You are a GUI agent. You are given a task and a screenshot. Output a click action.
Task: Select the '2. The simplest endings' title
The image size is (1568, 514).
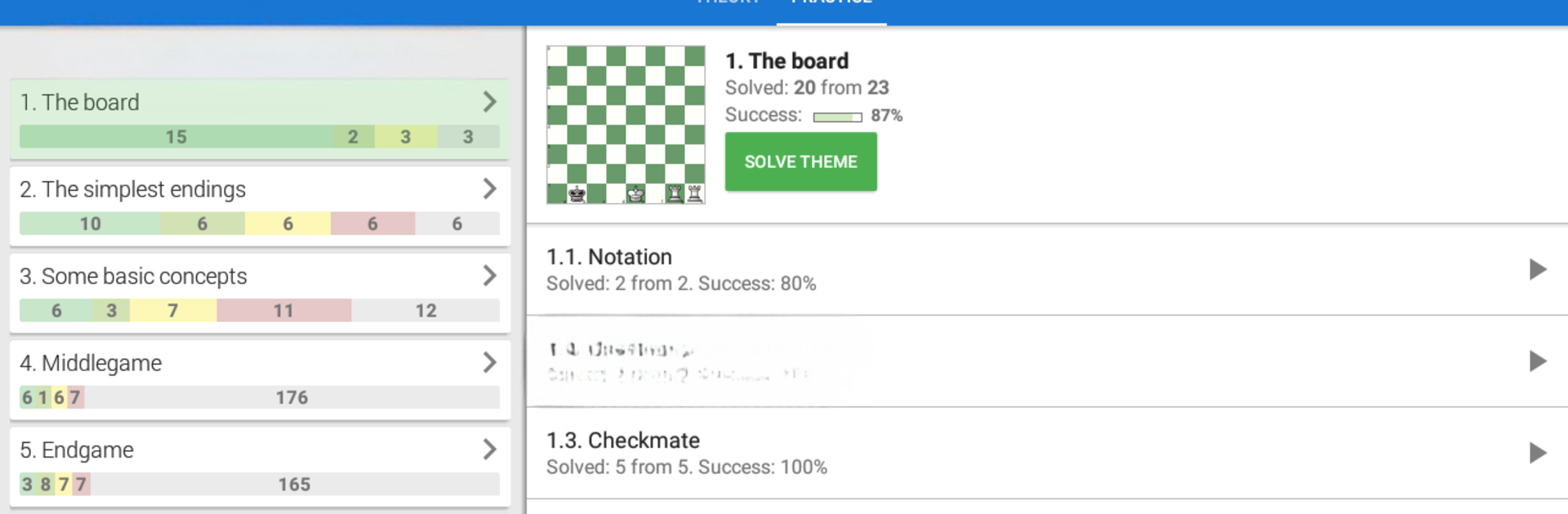(132, 189)
